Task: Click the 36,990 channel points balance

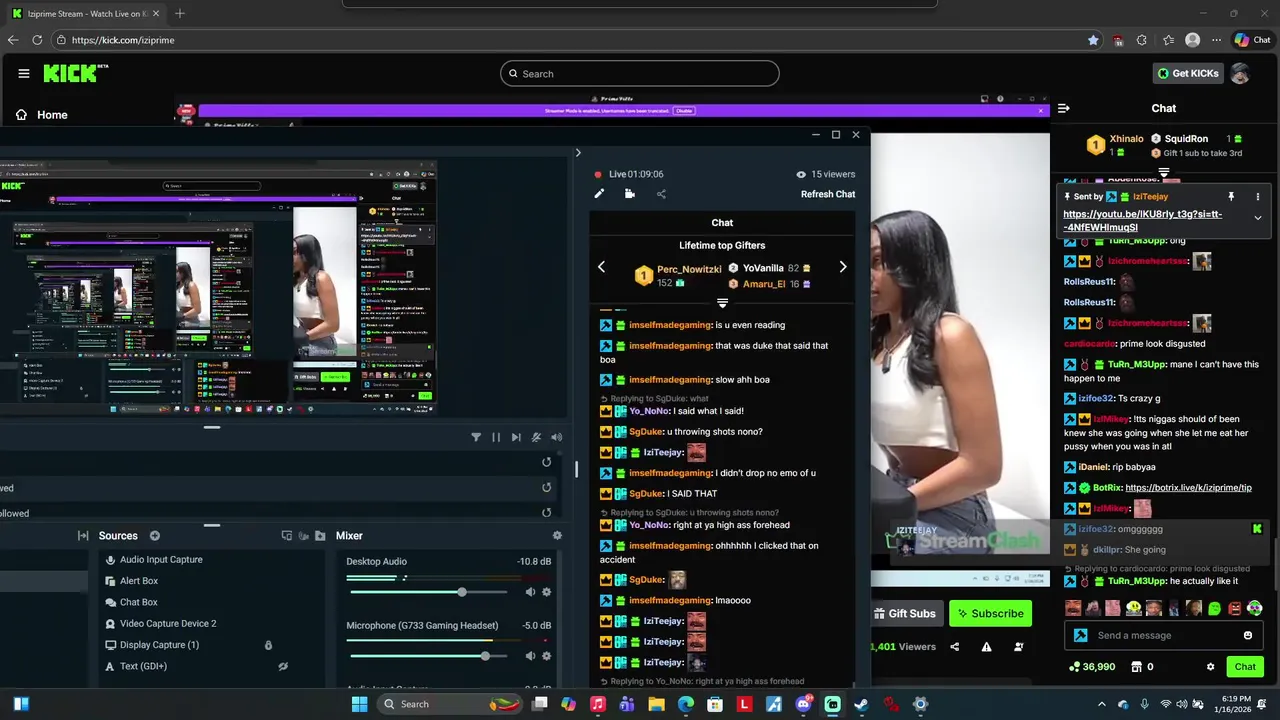Action: tap(1092, 667)
